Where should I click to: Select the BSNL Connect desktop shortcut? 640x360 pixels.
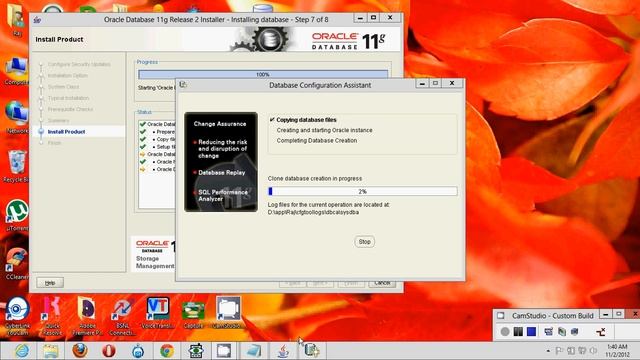click(122, 316)
